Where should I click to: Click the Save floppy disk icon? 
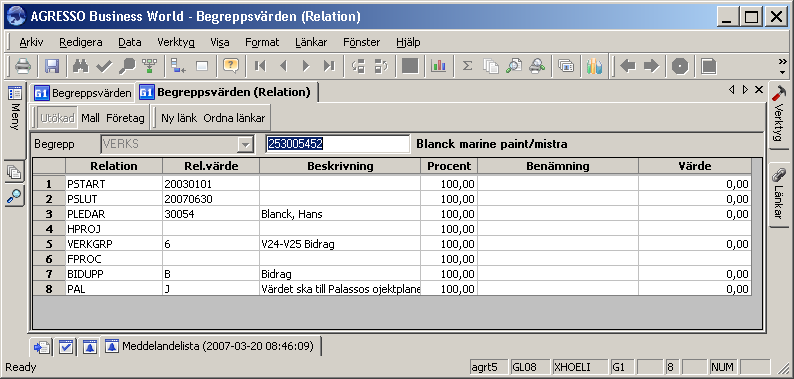click(52, 66)
